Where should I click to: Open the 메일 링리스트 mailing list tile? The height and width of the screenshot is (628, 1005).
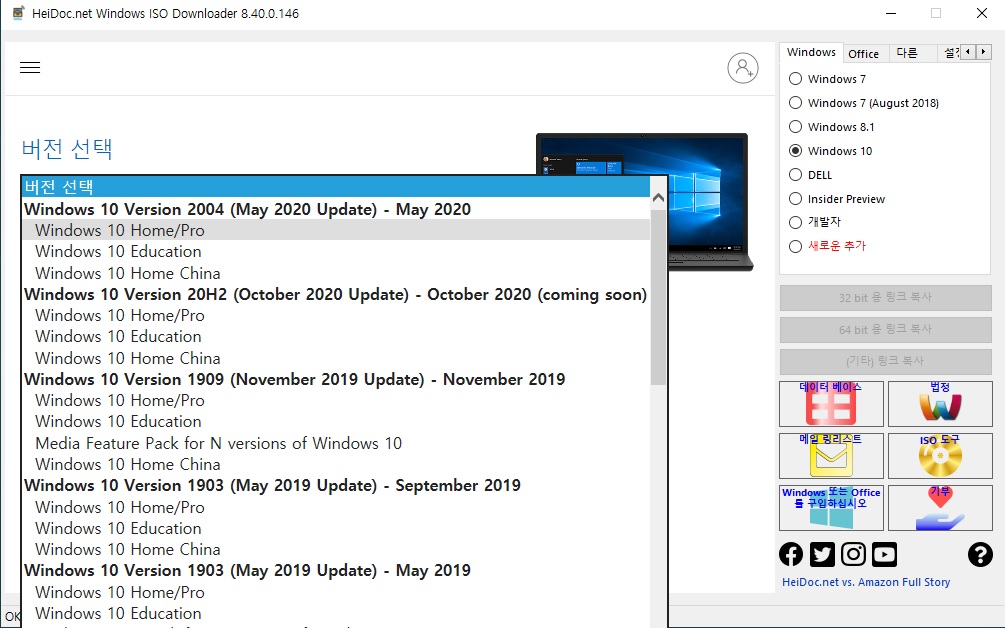tap(831, 456)
